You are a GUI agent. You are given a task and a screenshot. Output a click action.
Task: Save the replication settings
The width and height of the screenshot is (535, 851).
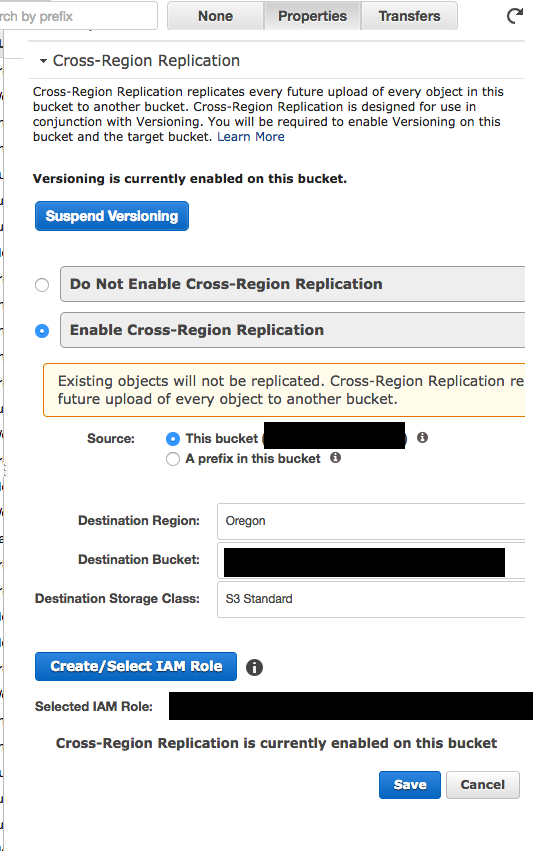(410, 785)
